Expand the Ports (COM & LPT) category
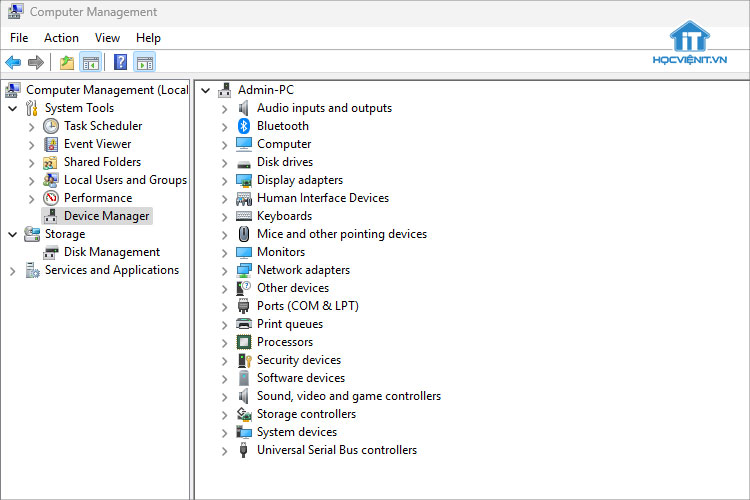750x500 pixels. (x=225, y=307)
